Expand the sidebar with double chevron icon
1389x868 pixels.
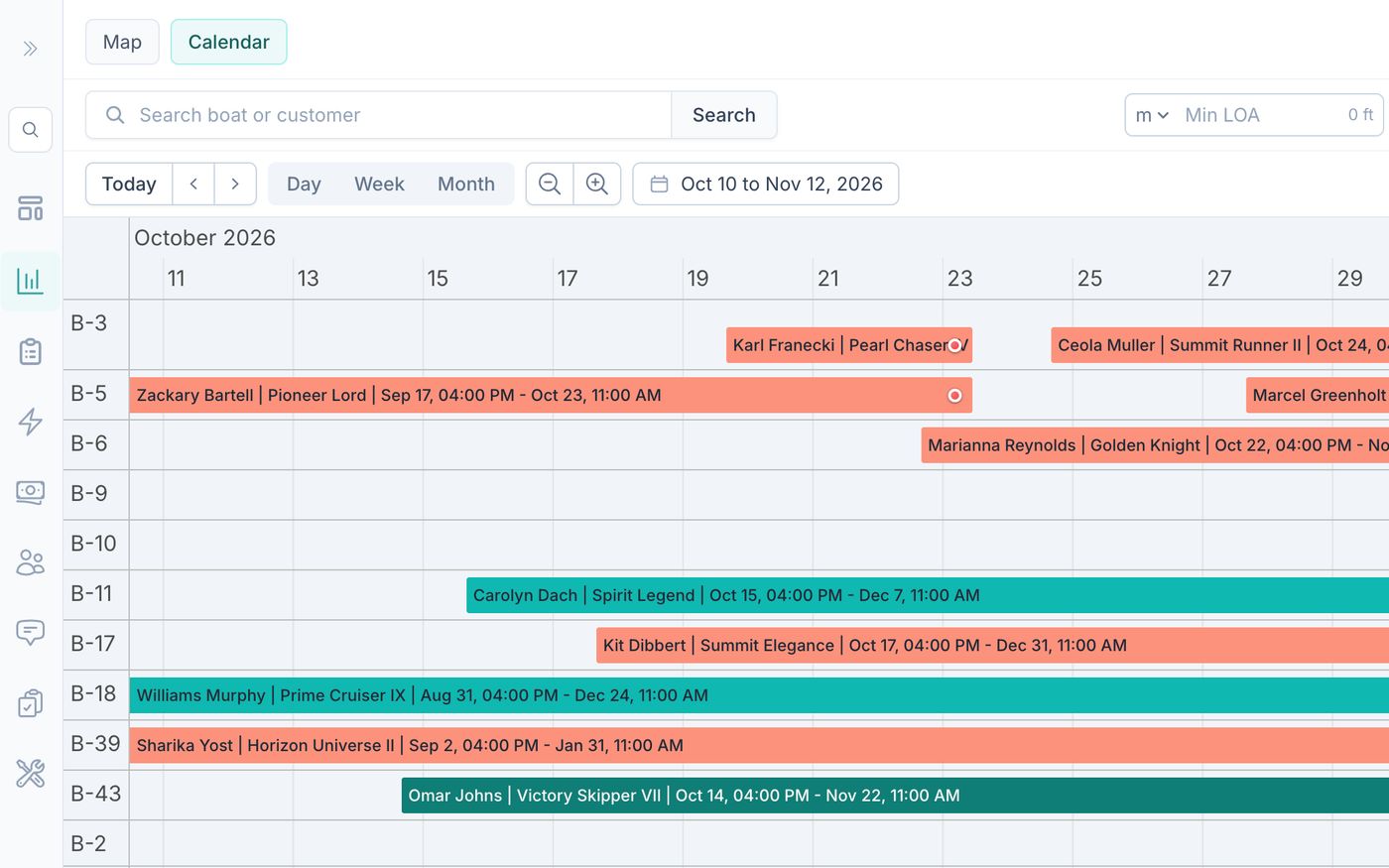[x=31, y=49]
